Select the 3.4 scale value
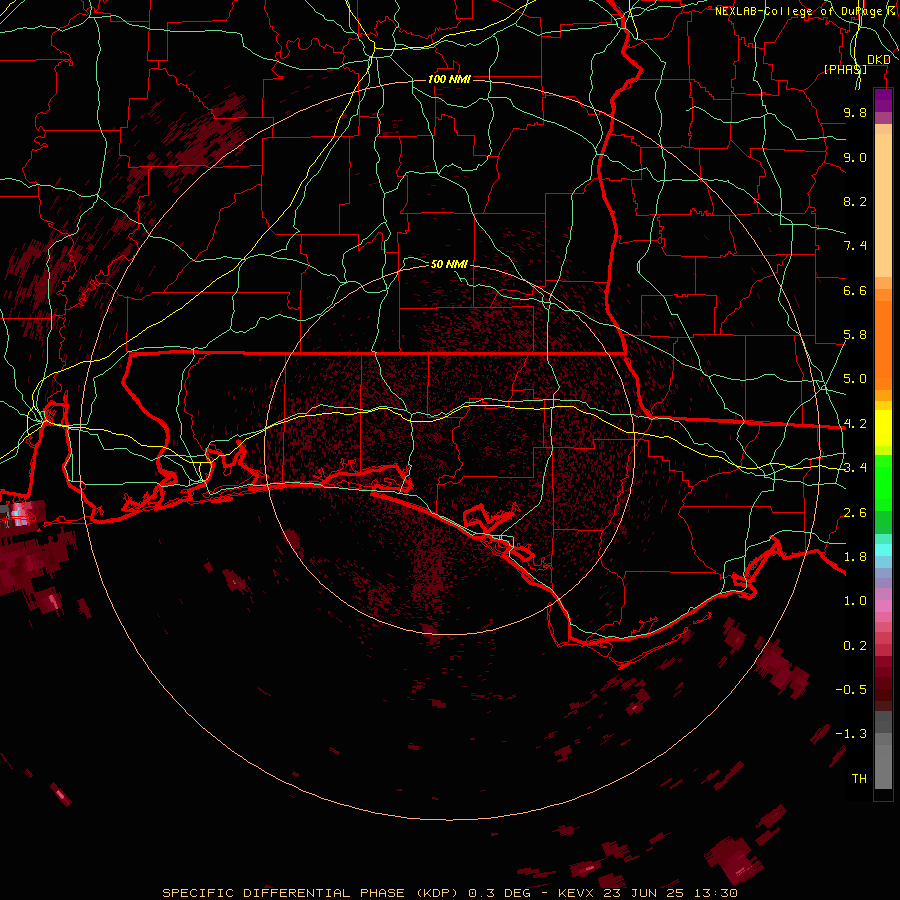 [855, 468]
